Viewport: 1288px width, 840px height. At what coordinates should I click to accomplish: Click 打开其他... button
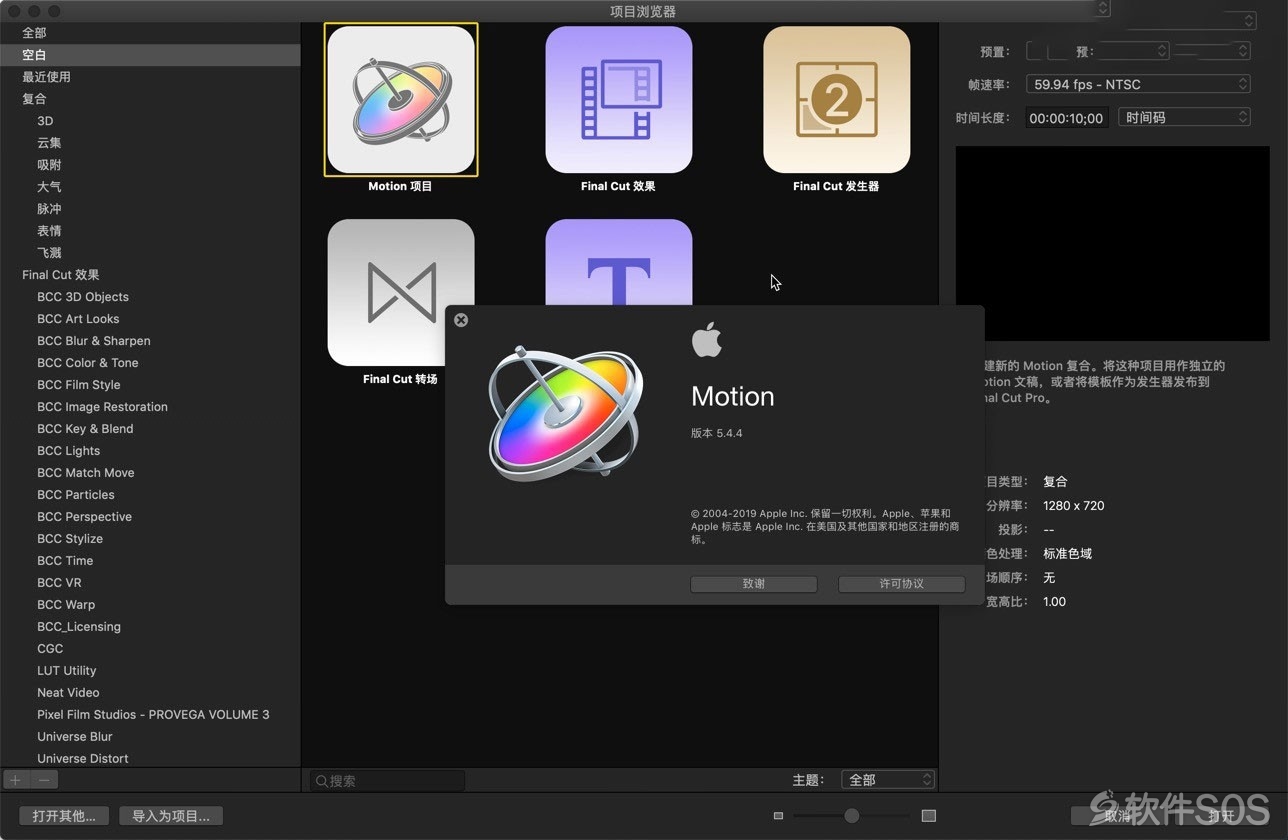point(64,816)
